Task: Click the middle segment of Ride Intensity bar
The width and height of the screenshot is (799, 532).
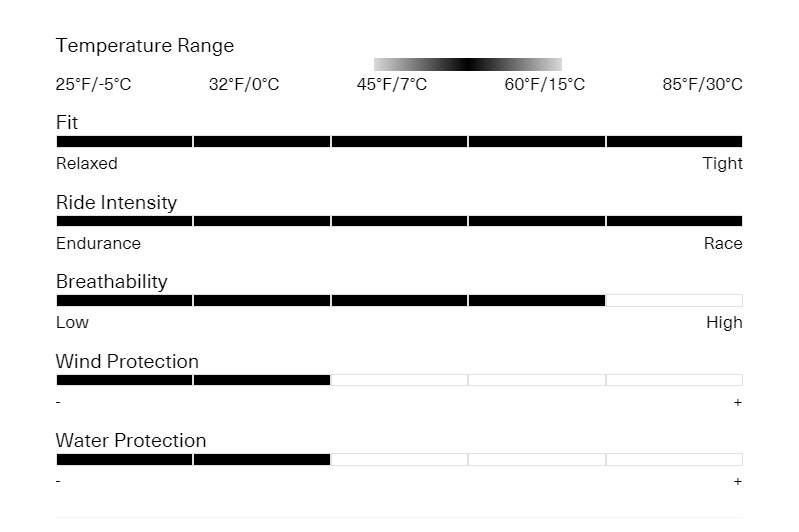Action: tap(400, 221)
